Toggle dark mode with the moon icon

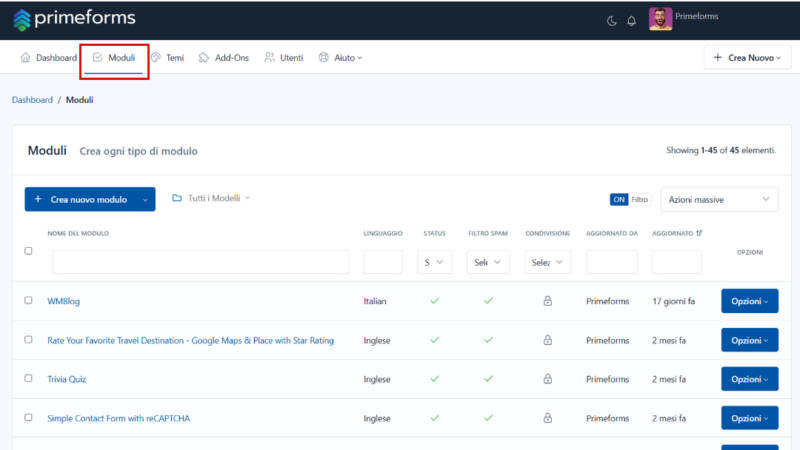click(x=611, y=21)
